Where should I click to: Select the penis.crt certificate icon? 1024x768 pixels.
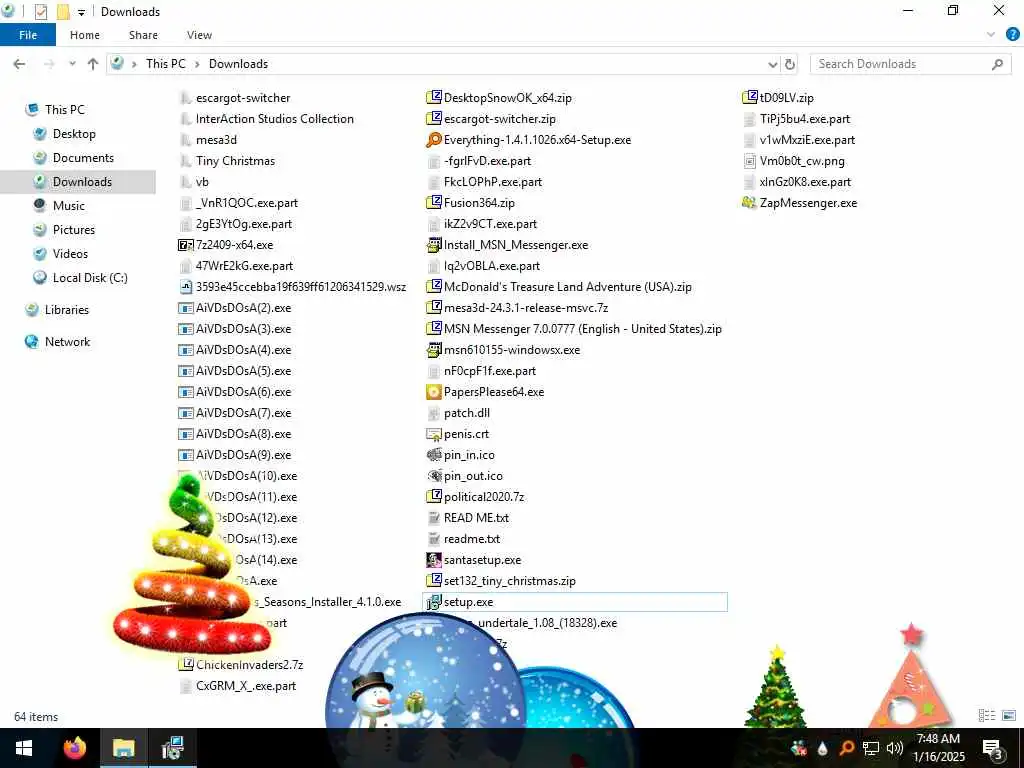434,434
